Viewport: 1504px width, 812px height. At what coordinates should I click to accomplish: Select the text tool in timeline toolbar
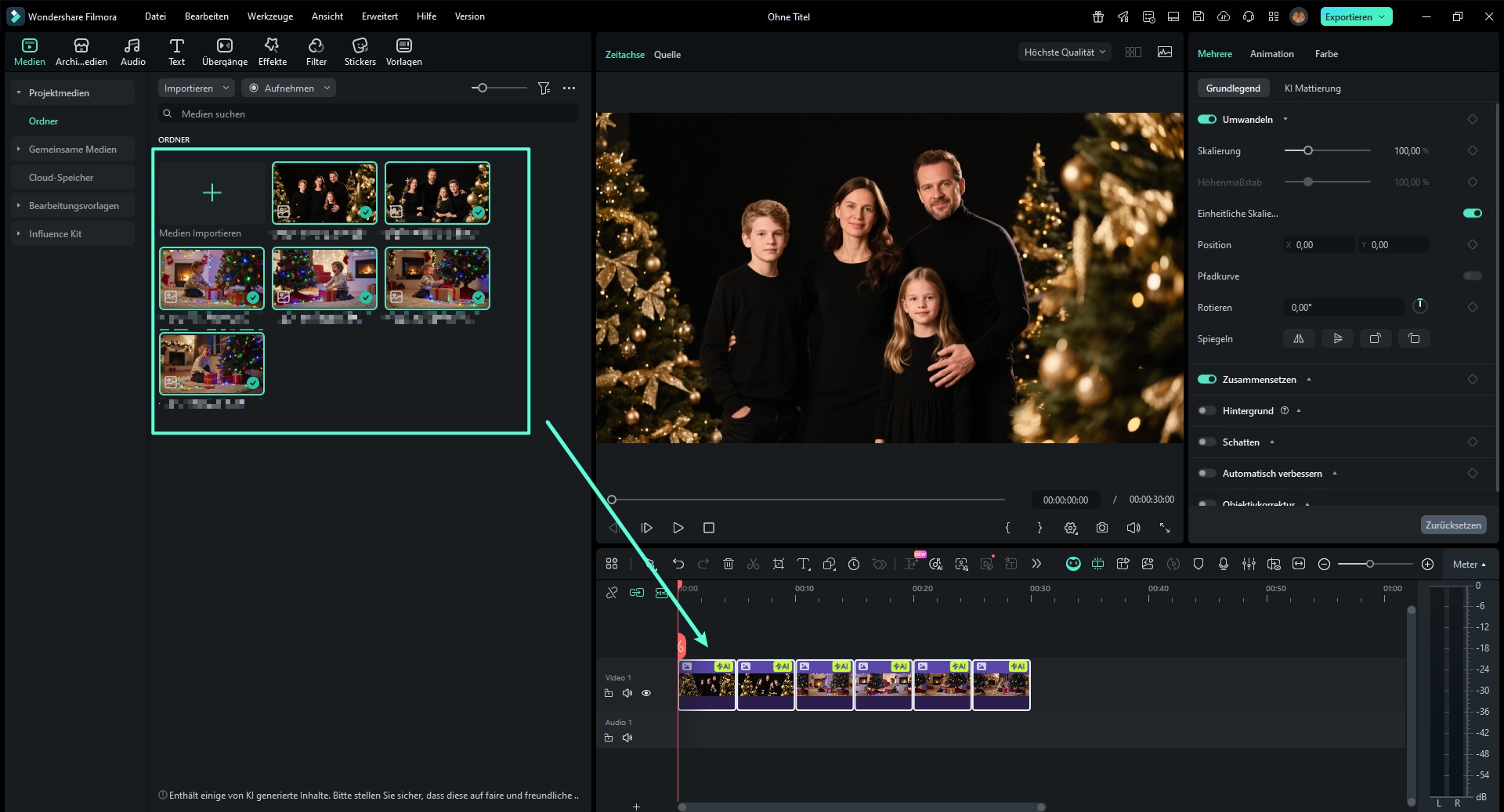(803, 564)
